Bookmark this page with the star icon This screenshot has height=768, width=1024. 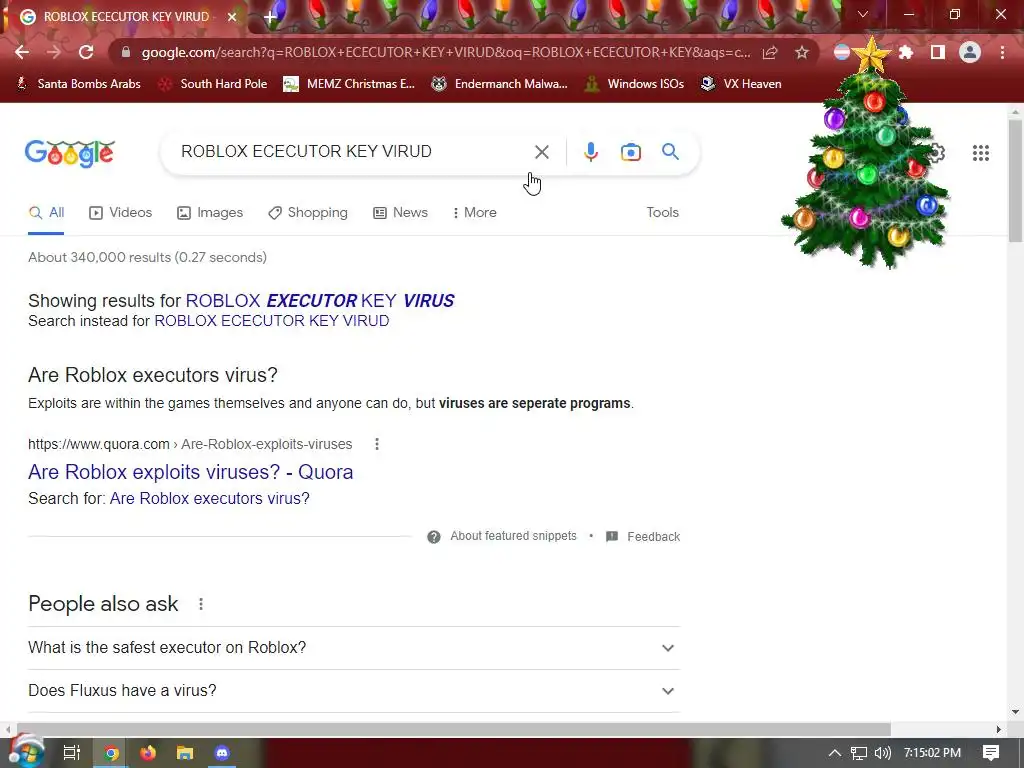pos(802,52)
